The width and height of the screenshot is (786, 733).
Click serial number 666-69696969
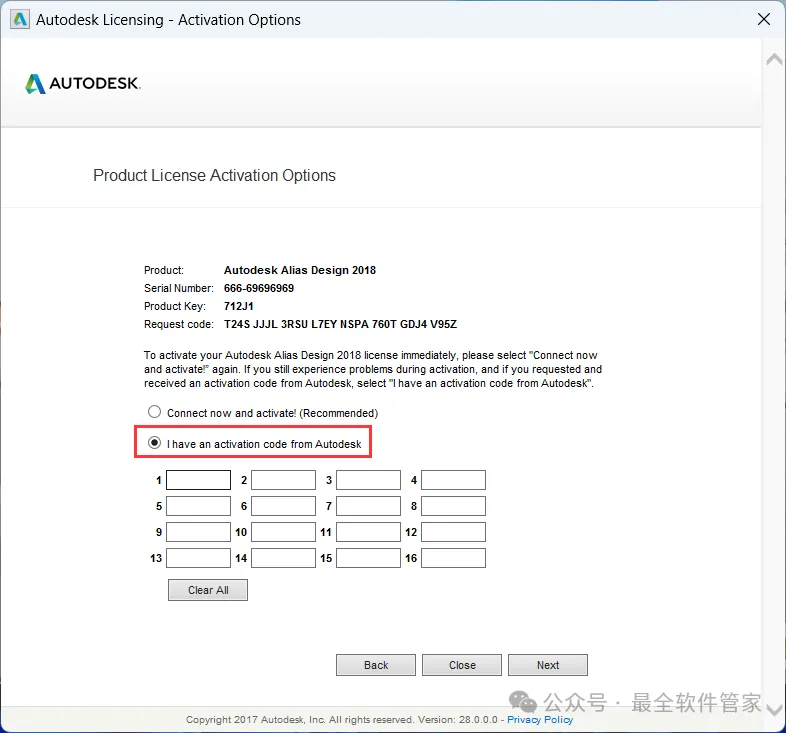coord(259,288)
